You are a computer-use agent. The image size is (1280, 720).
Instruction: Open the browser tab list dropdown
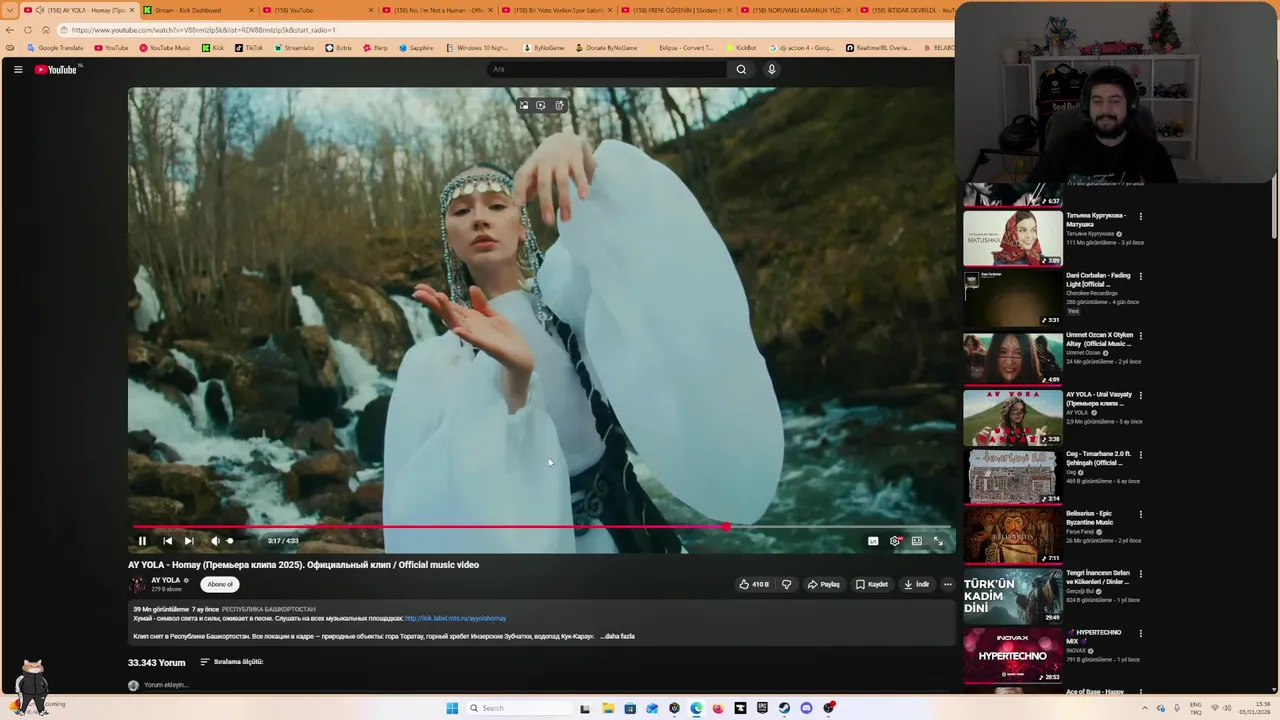pos(11,10)
